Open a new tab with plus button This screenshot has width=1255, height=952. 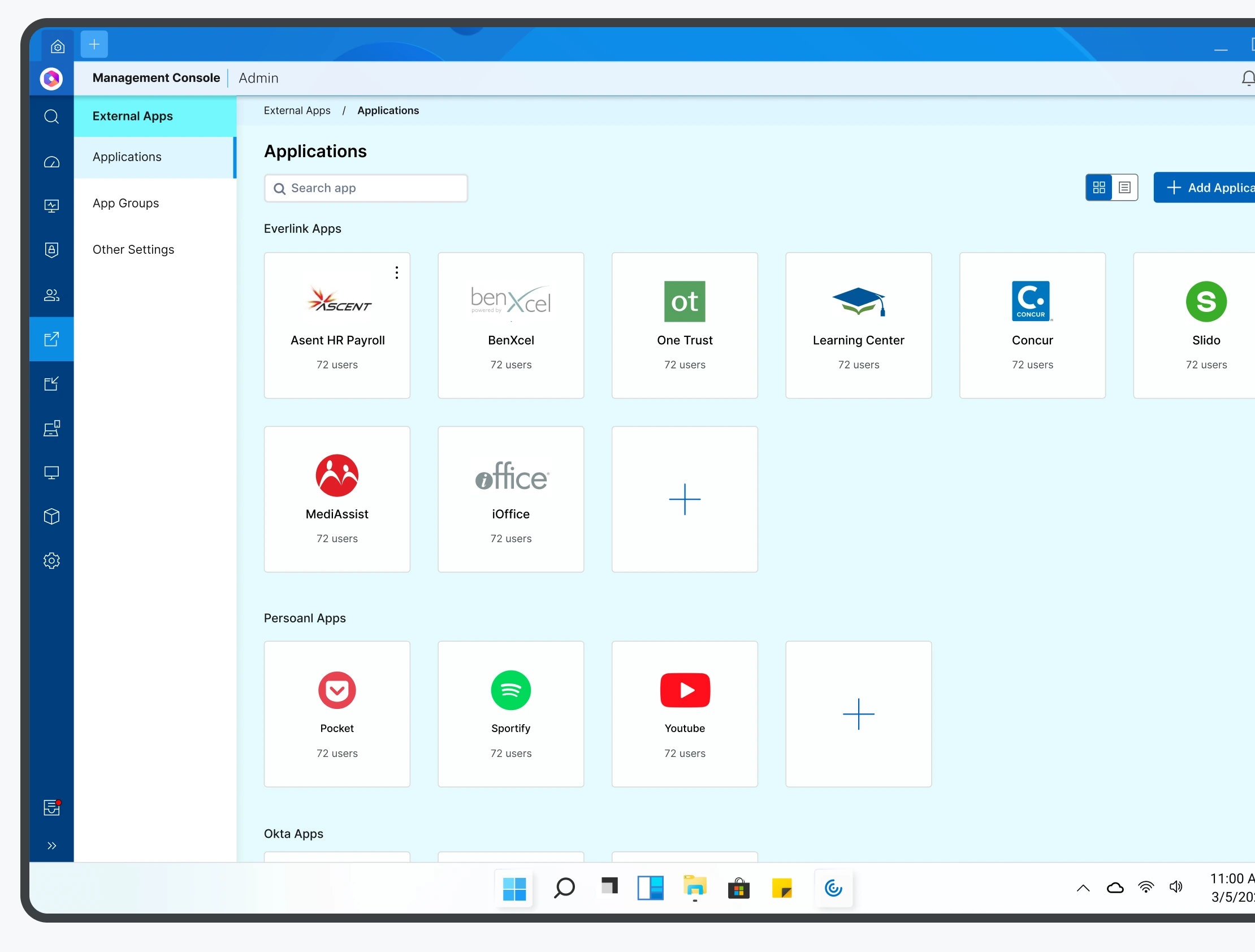point(94,44)
